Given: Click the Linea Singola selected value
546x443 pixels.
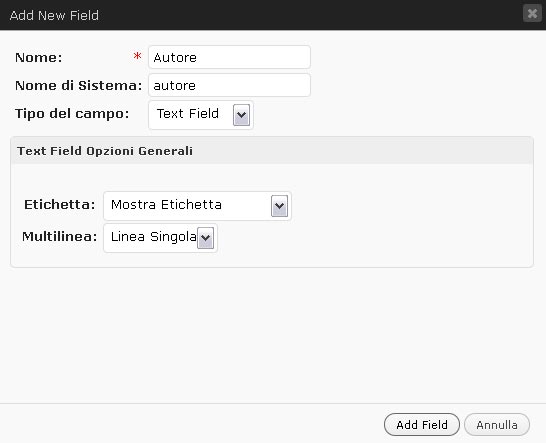Looking at the screenshot, I should (x=154, y=237).
